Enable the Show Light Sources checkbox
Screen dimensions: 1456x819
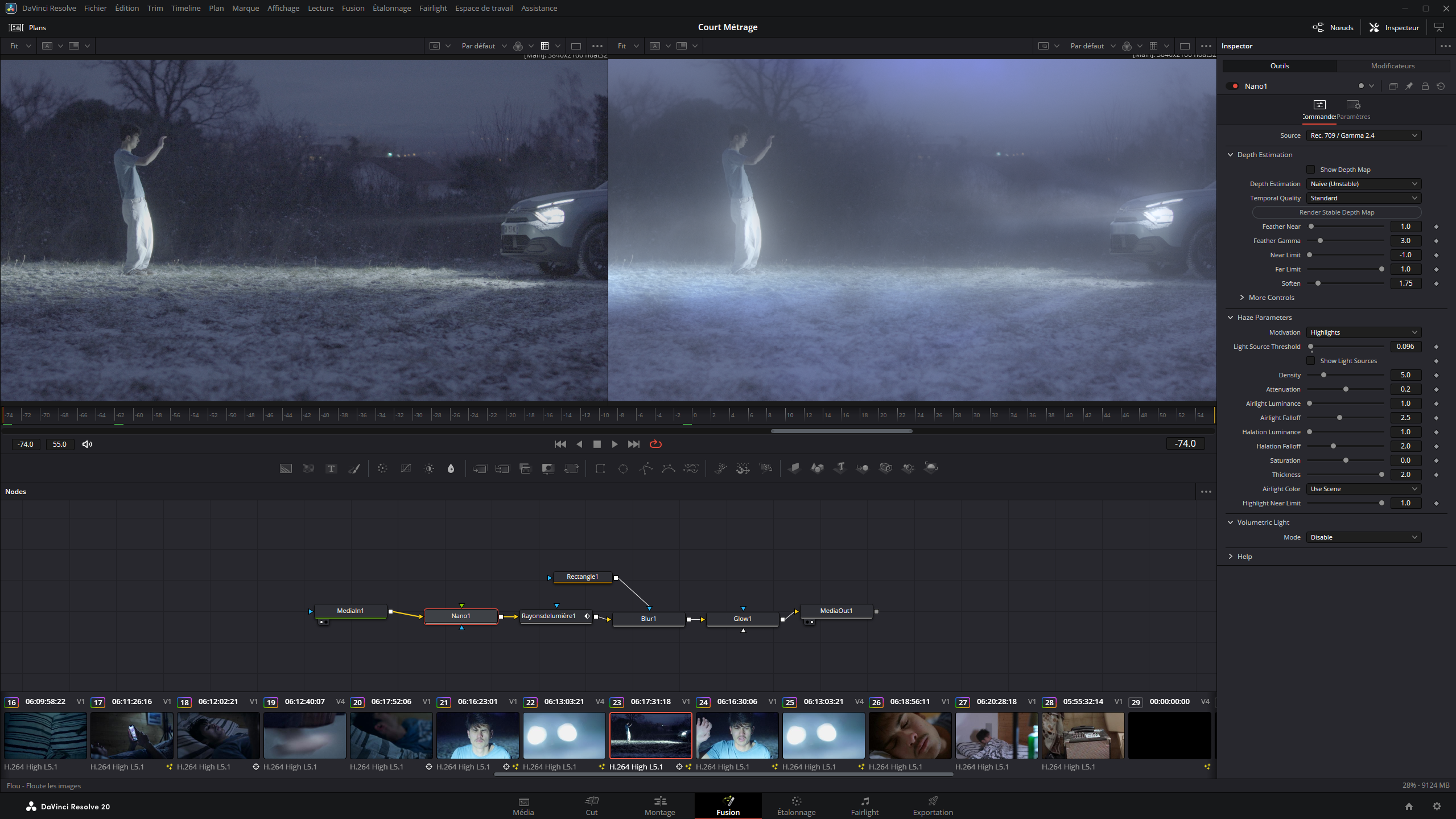coord(1310,361)
